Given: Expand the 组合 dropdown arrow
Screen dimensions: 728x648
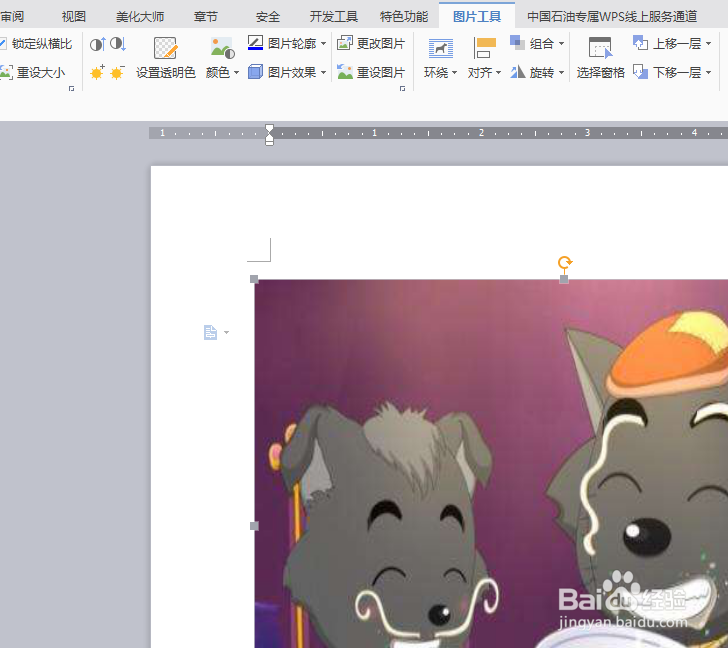Looking at the screenshot, I should pyautogui.click(x=561, y=44).
